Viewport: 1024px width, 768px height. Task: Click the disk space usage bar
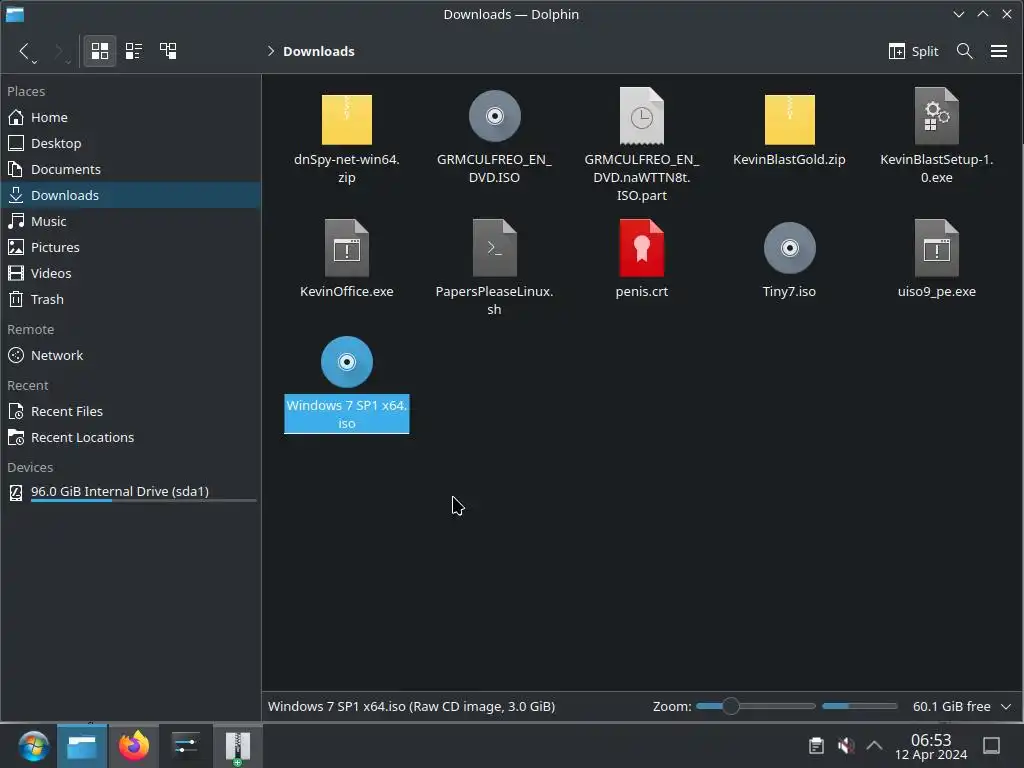coord(859,706)
